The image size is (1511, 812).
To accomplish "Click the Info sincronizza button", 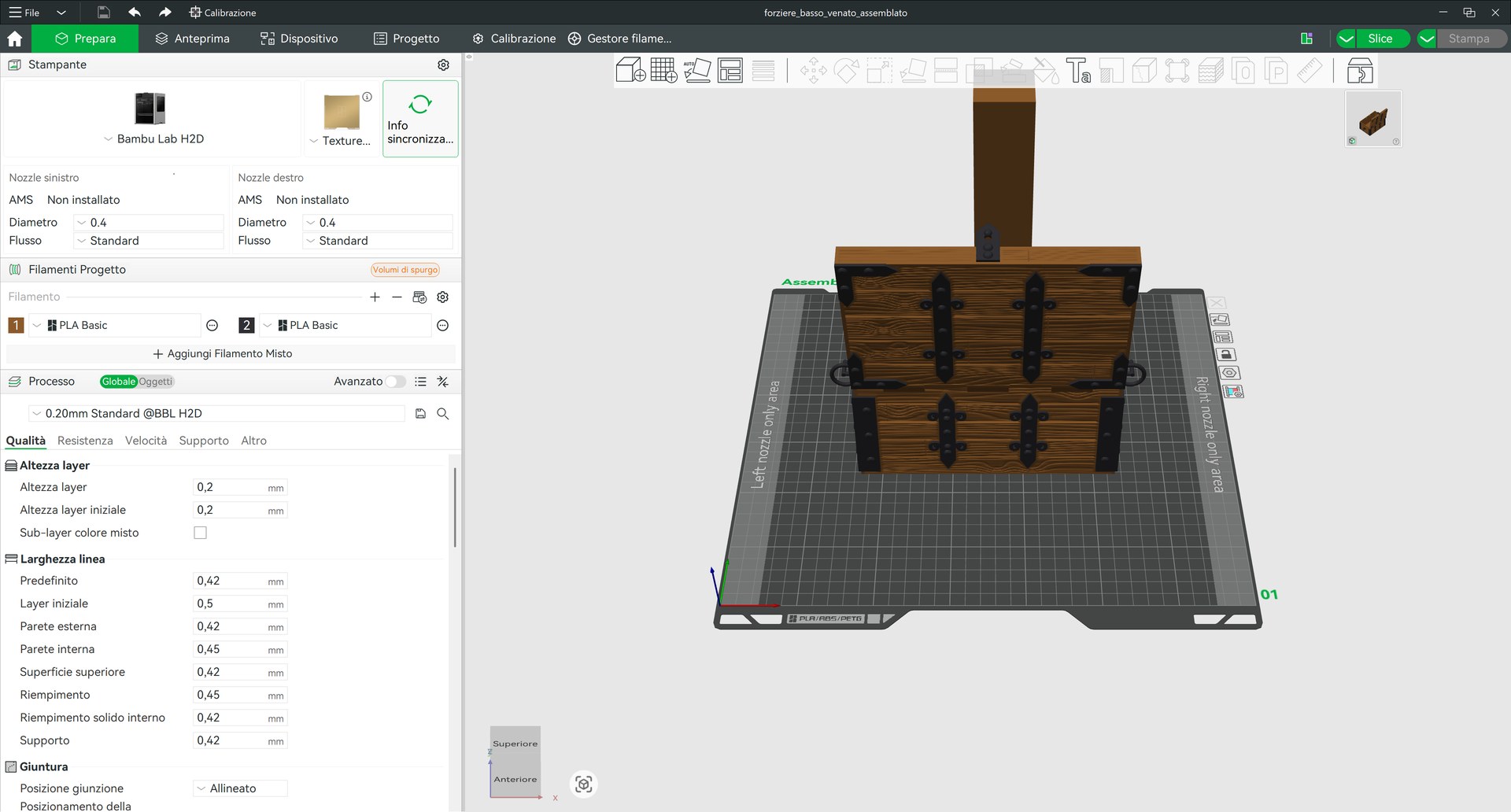I will [420, 119].
